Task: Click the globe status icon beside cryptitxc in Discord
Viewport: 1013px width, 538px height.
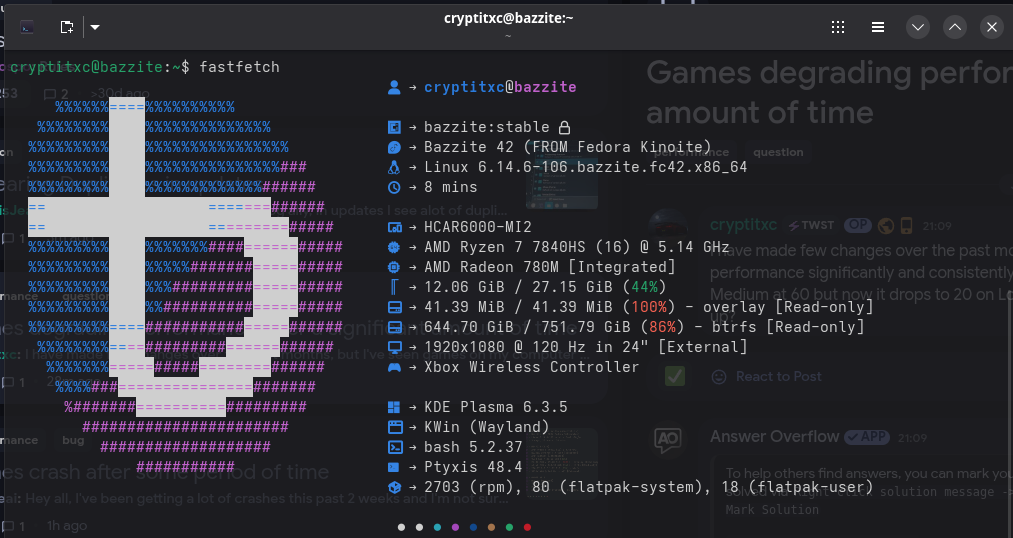Action: point(886,225)
